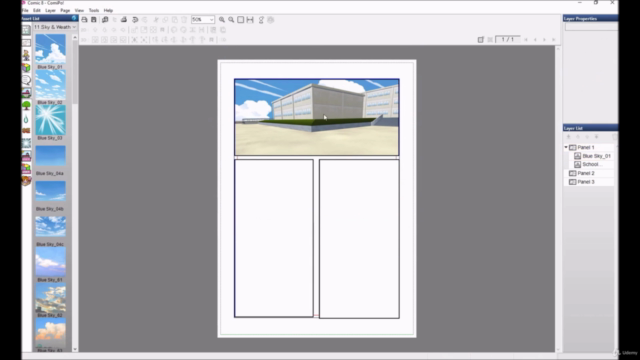Screen dimensions: 640x360
Task: Open the '11 Sky & Weath' asset category dropdown
Action: click(55, 27)
